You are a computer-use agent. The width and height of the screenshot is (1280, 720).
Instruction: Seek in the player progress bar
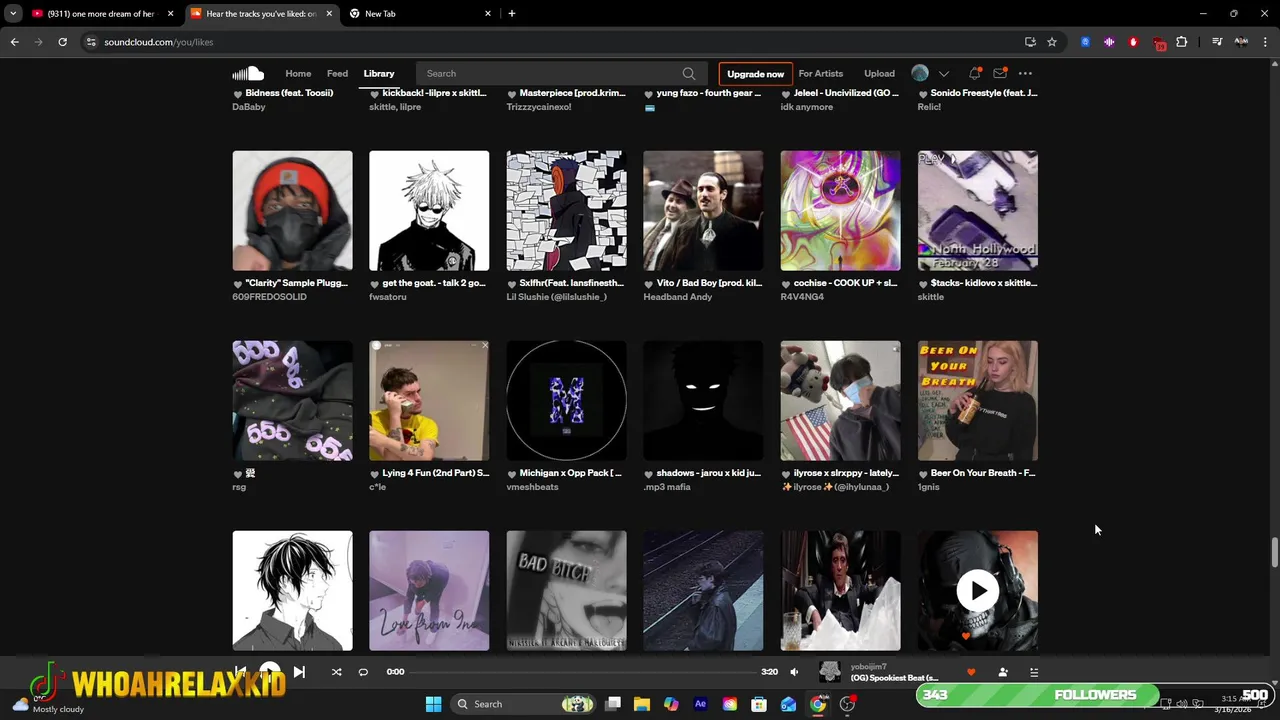click(583, 672)
